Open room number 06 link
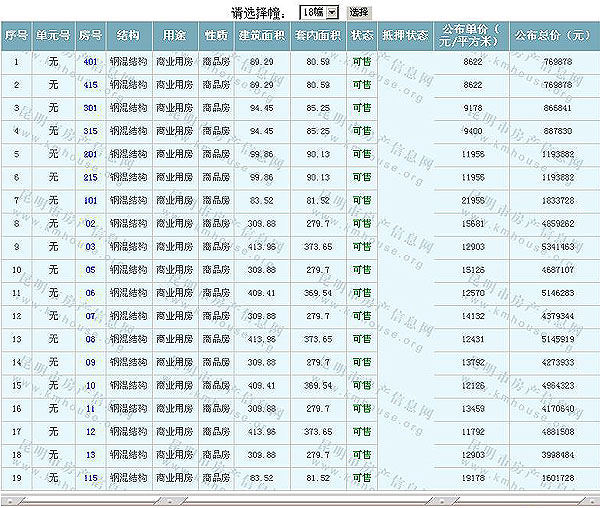This screenshot has height=508, width=600. (91, 292)
